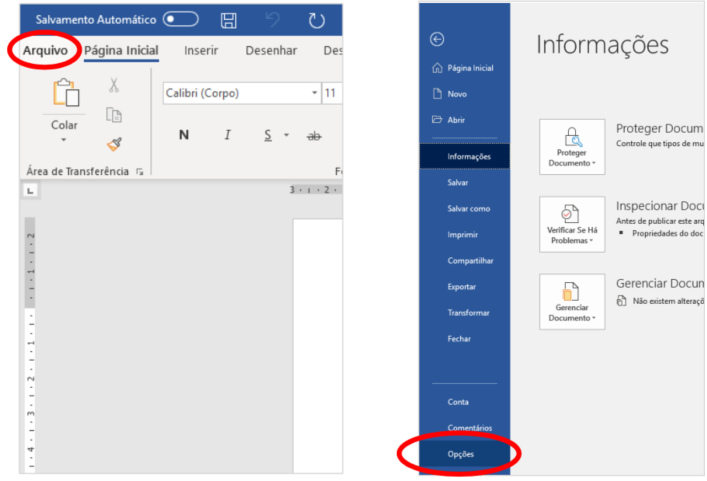Viewport: 707px width, 481px height.
Task: Click the Informações page title
Action: pyautogui.click(x=602, y=45)
